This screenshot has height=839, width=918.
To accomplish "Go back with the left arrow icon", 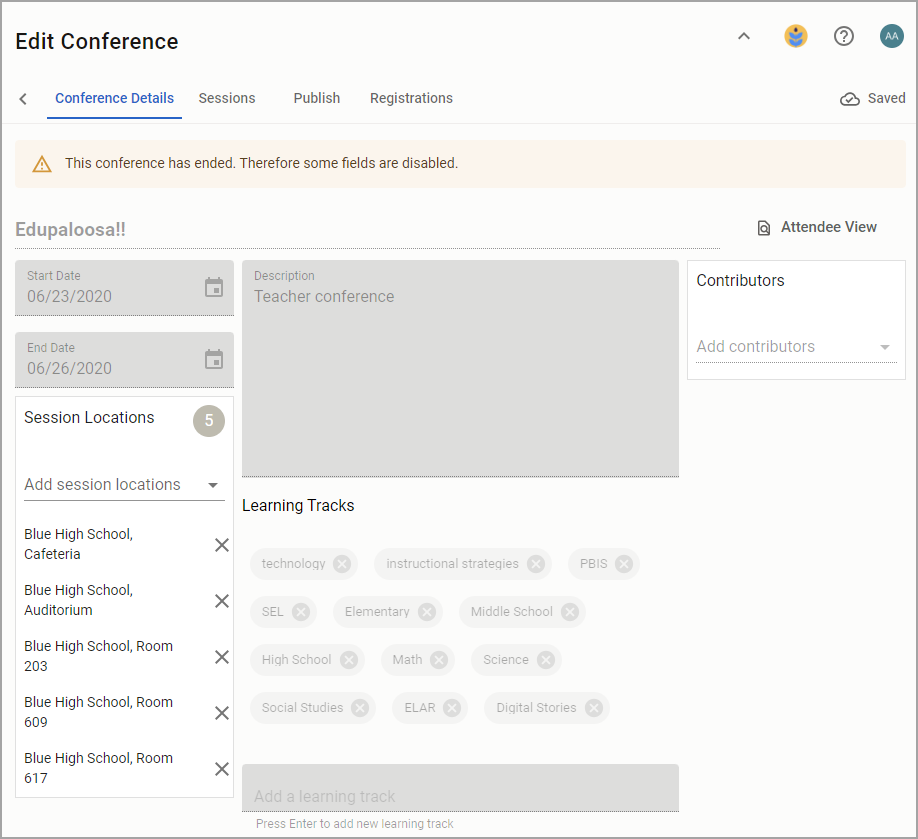I will pyautogui.click(x=23, y=98).
